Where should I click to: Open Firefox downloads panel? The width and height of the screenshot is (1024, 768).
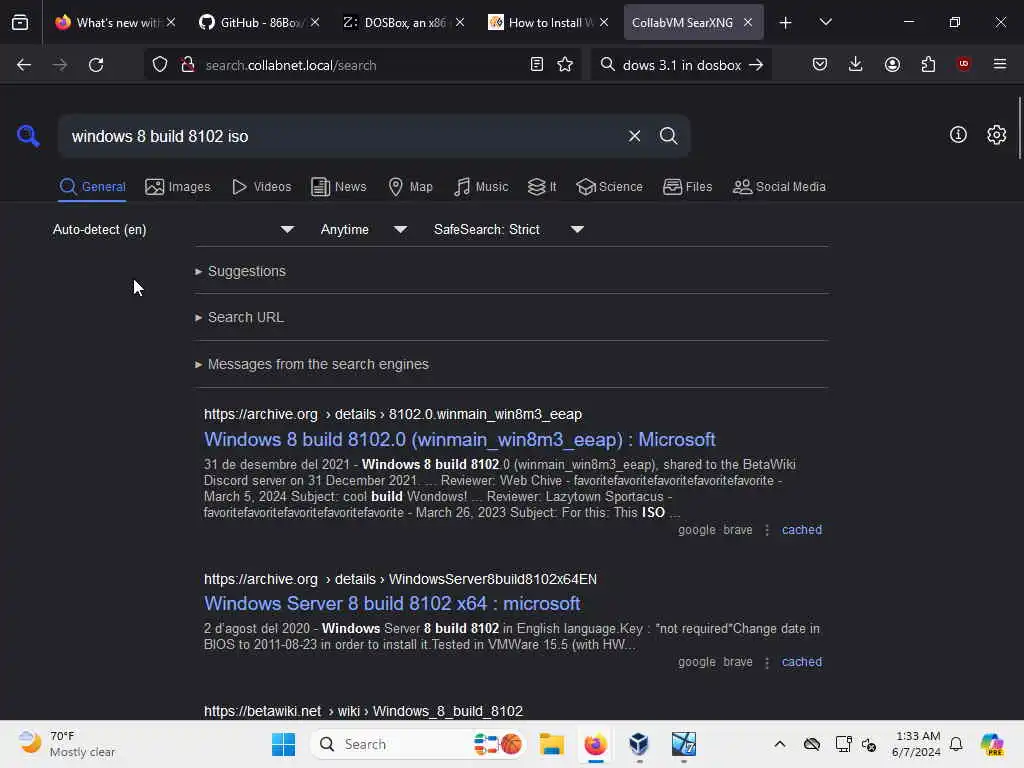tap(856, 65)
